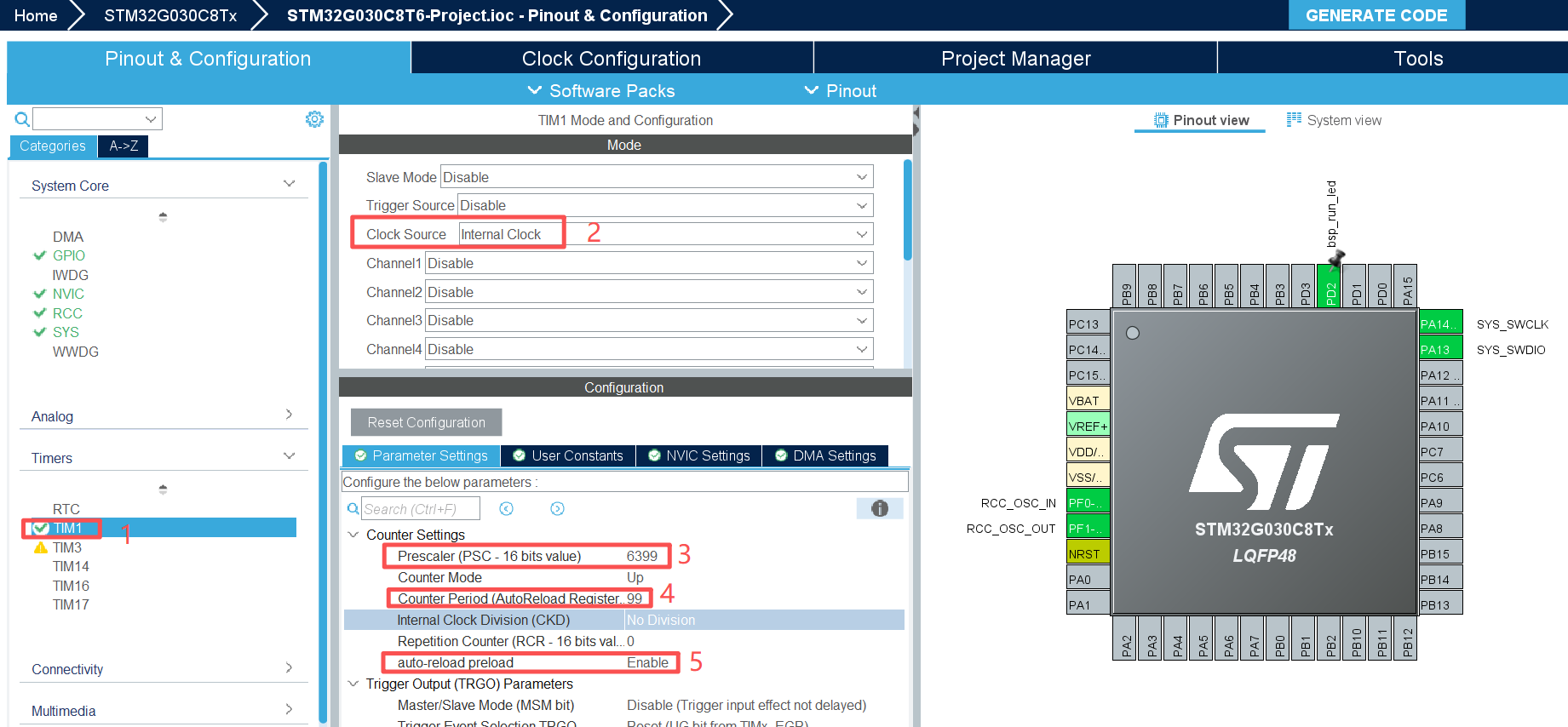Click the settings gear icon in categories panel
Viewport: 1568px width, 727px height.
(314, 119)
